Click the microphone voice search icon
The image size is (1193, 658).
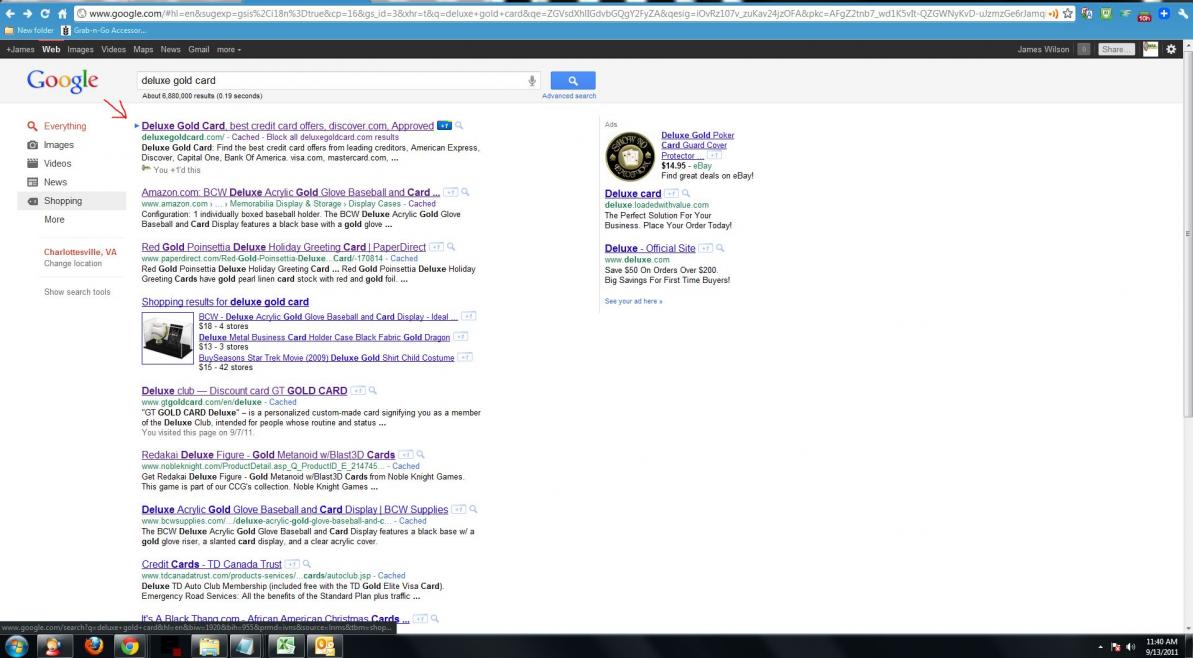533,81
